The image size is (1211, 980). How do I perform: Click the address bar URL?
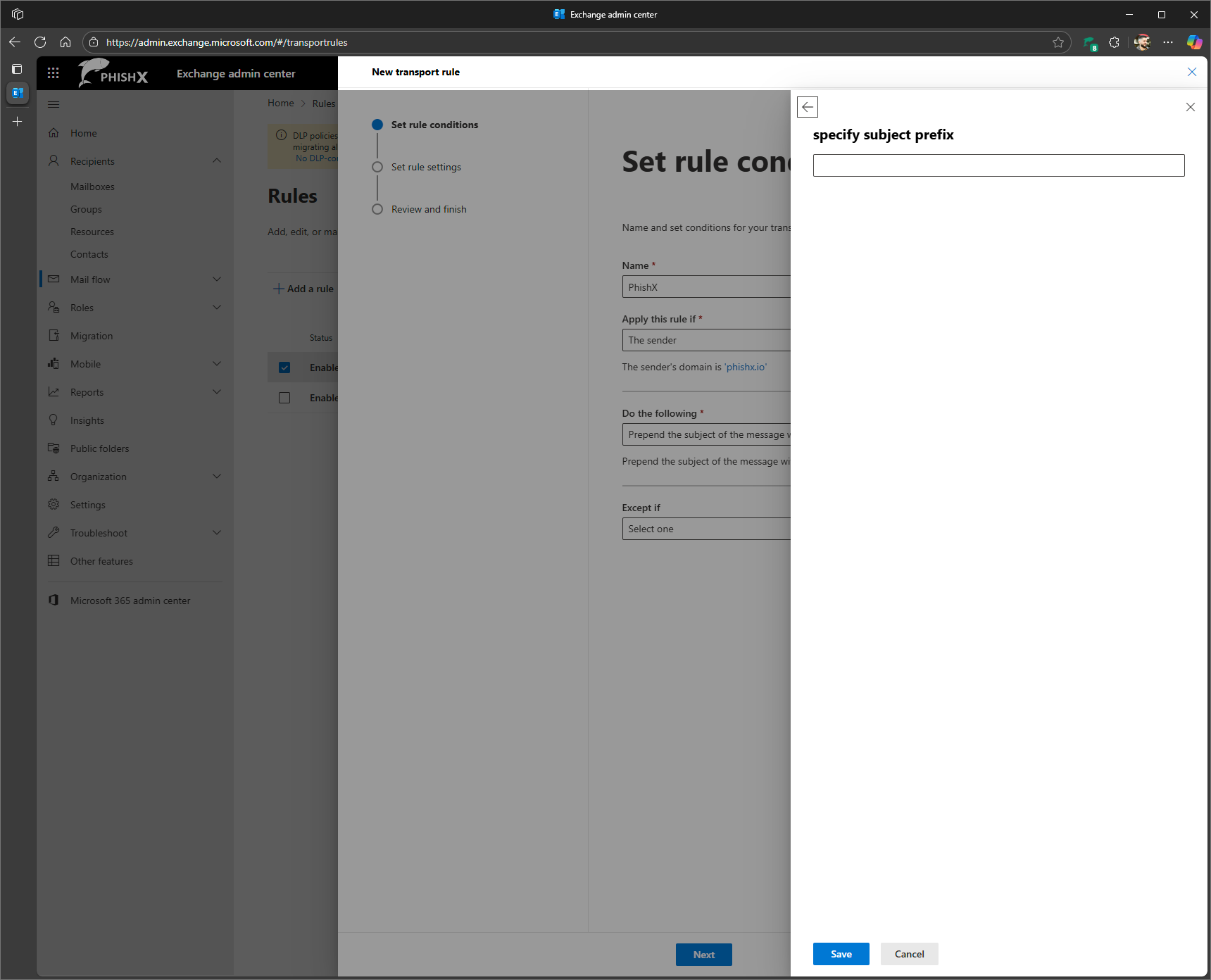[x=227, y=42]
